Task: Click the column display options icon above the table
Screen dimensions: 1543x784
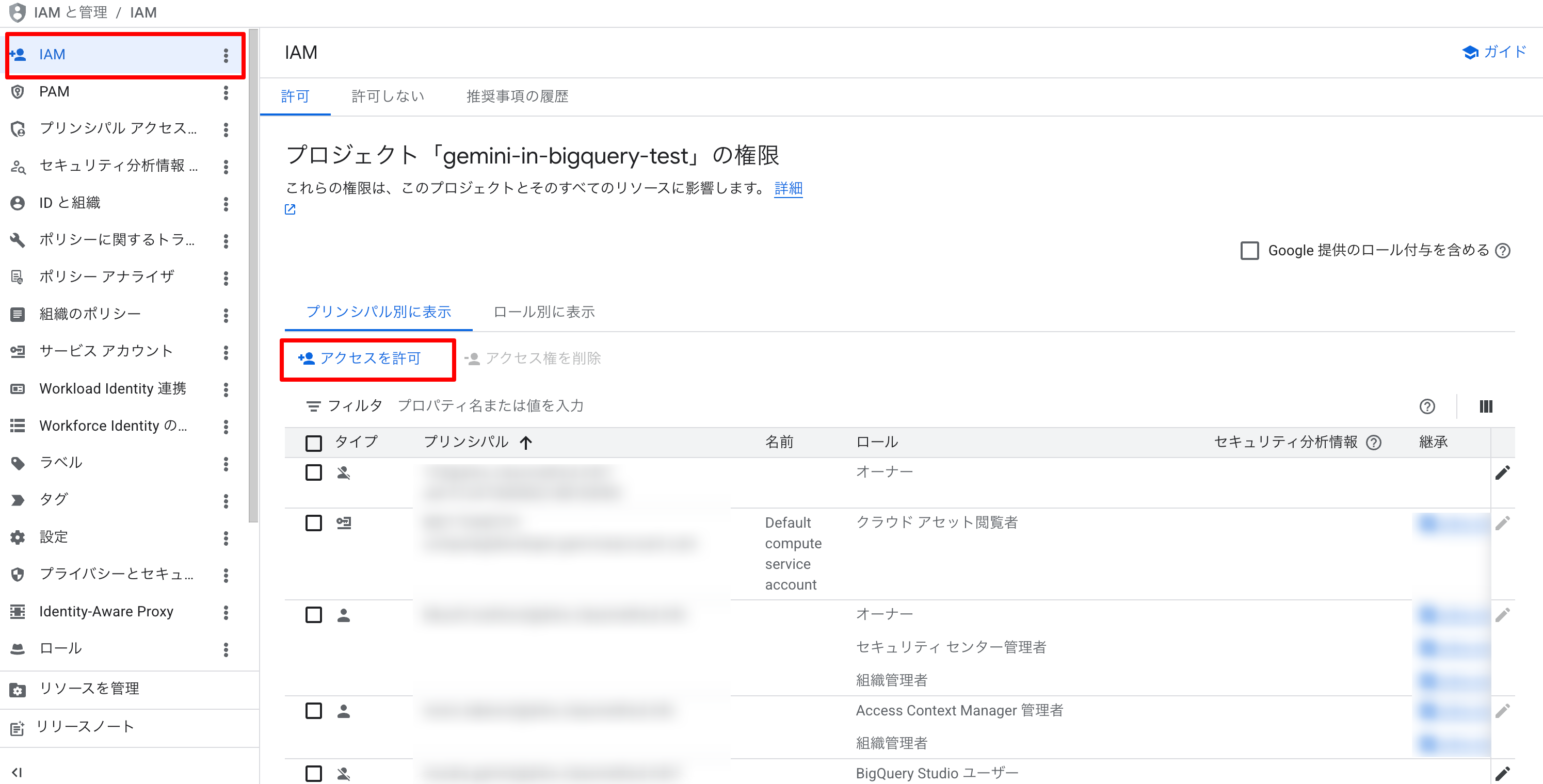Action: pyautogui.click(x=1486, y=406)
